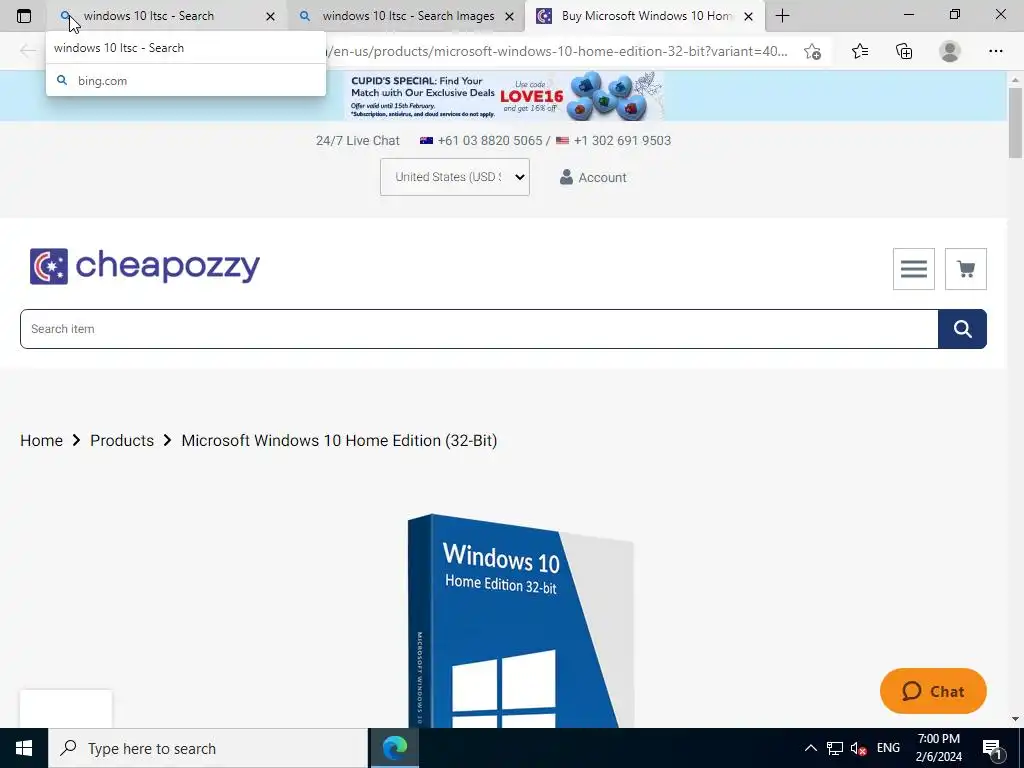1024x768 pixels.
Task: Open the tab actions menu icon
Action: [24, 16]
